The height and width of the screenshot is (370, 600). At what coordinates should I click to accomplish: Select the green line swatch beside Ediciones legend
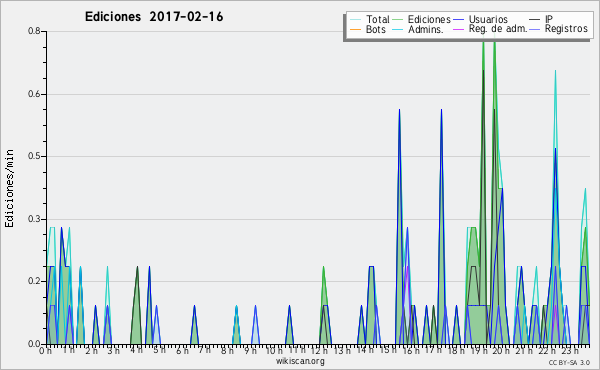point(398,20)
